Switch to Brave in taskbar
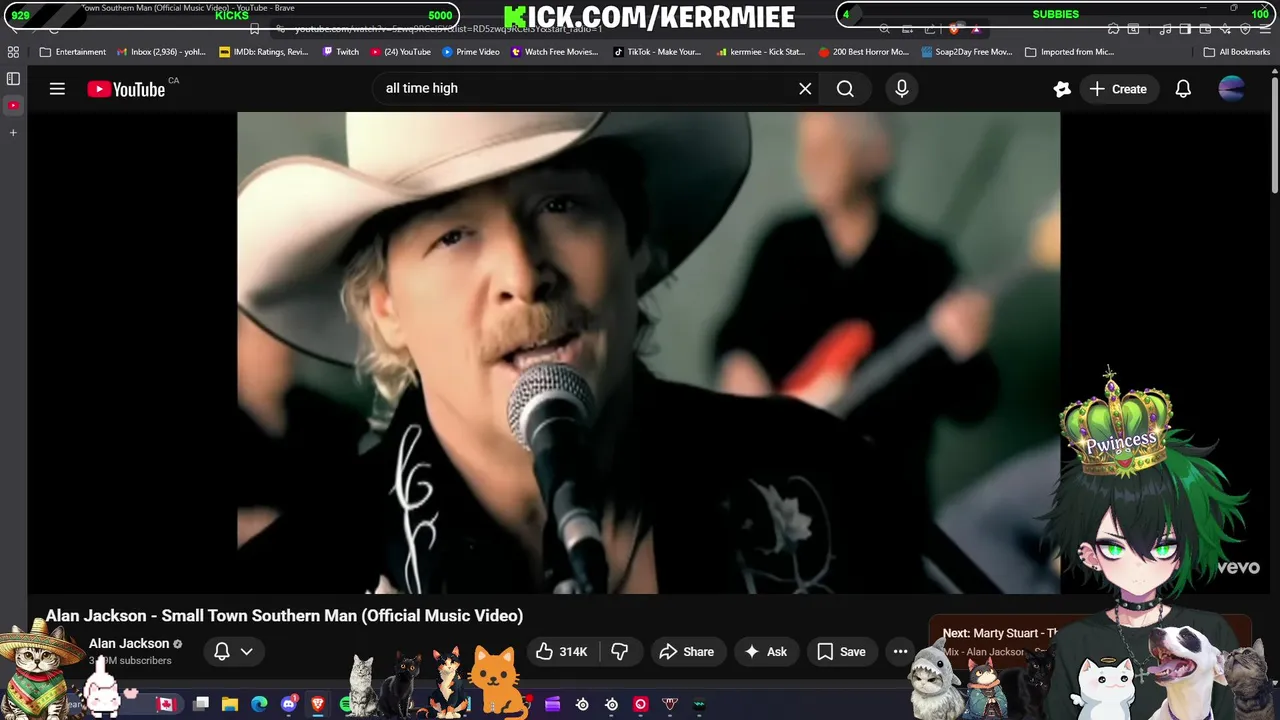The width and height of the screenshot is (1280, 720). click(x=318, y=704)
